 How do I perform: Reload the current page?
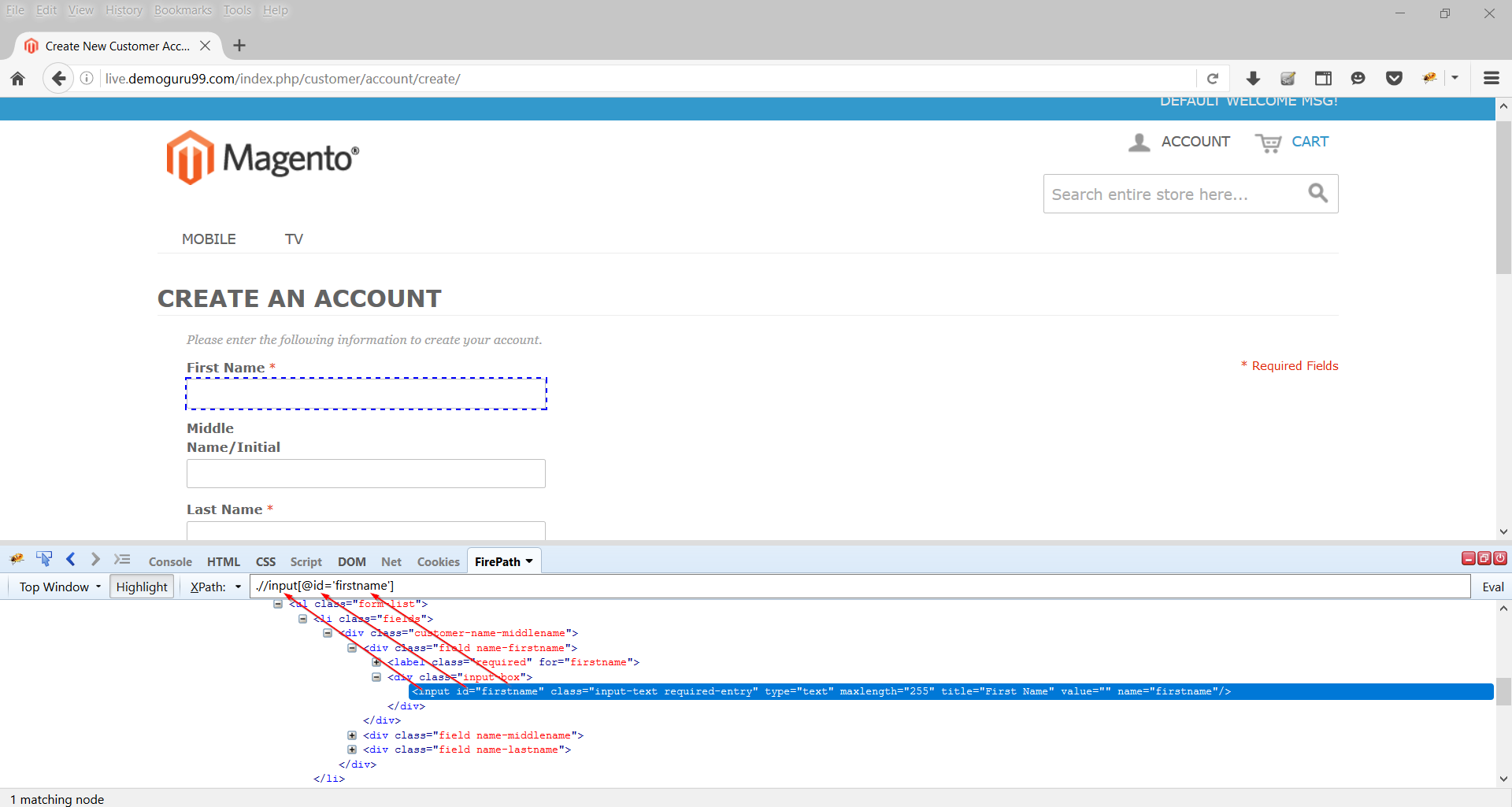(x=1213, y=79)
